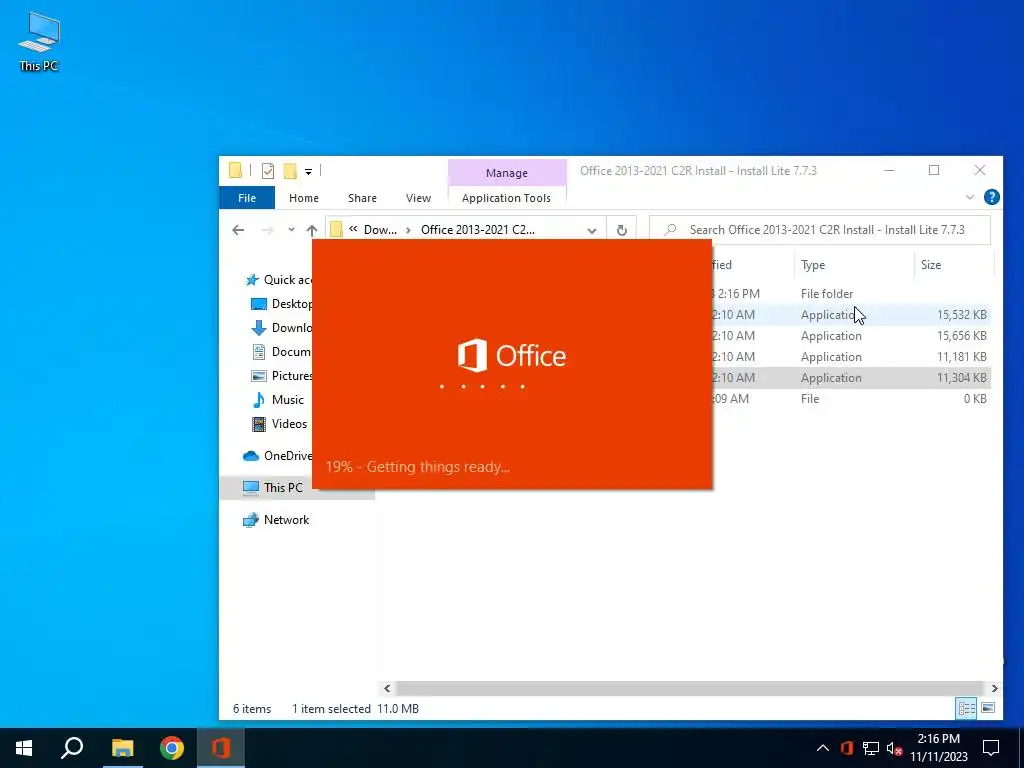The width and height of the screenshot is (1024, 768).
Task: Open the Windows Start menu
Action: tap(24, 748)
